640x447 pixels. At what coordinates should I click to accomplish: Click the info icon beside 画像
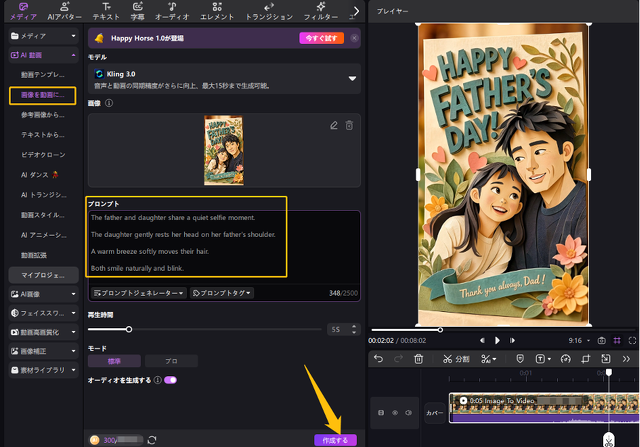click(x=109, y=103)
